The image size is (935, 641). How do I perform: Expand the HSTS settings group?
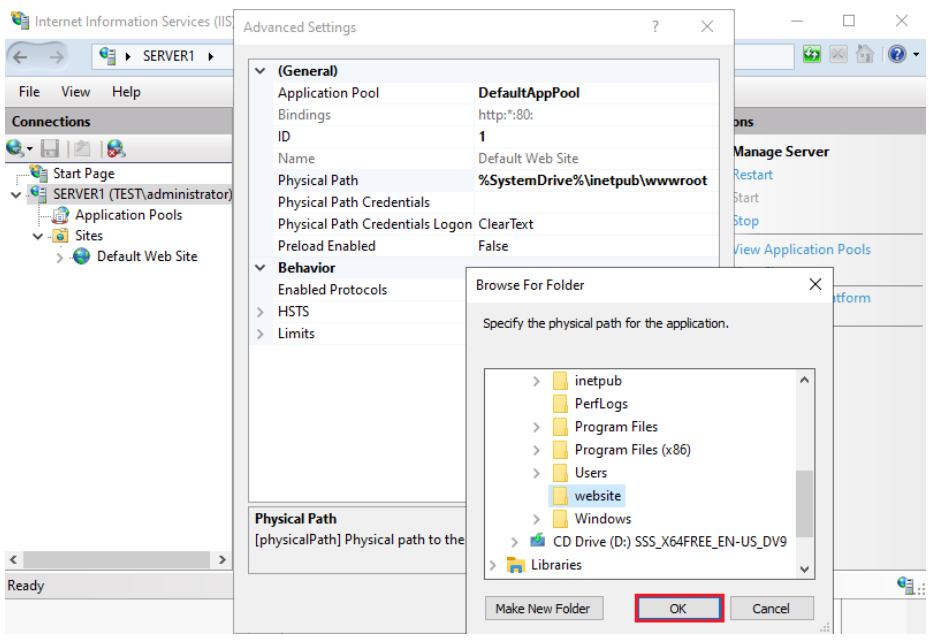click(262, 312)
